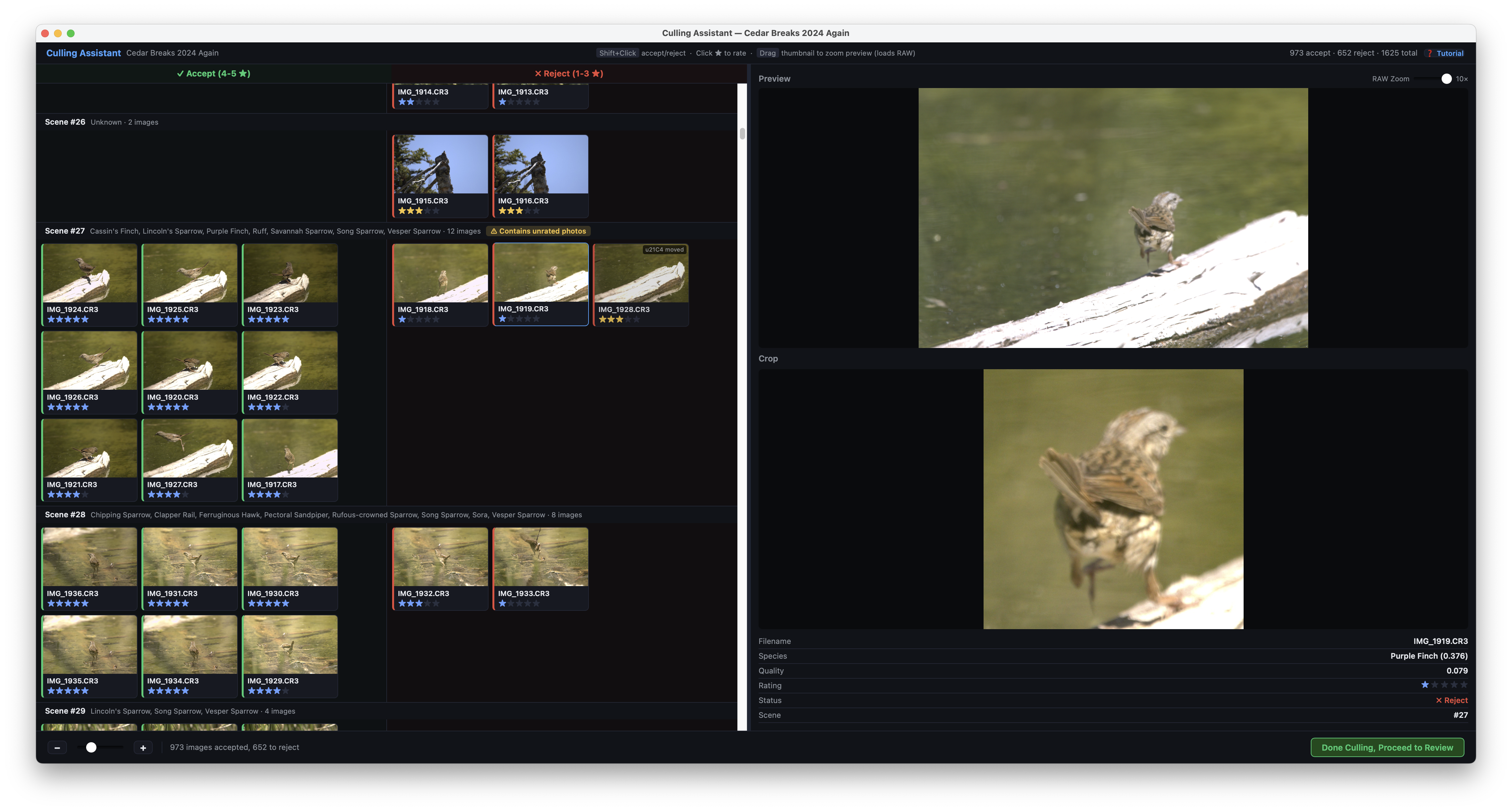This screenshot has width=1512, height=811.
Task: Rate IMG_1932.CR3 up to five stars
Action: coord(436,603)
